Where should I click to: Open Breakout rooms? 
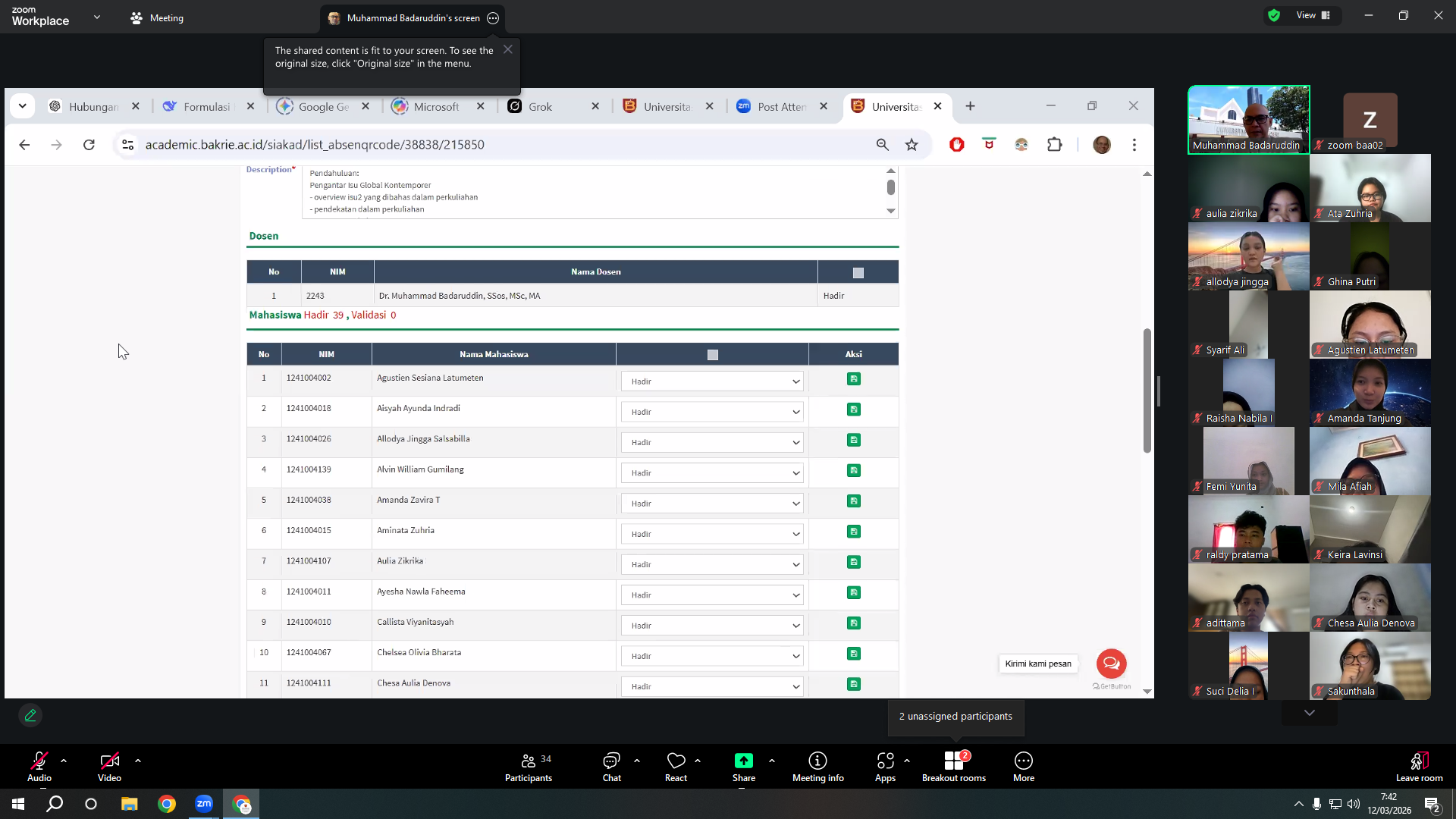pyautogui.click(x=954, y=767)
